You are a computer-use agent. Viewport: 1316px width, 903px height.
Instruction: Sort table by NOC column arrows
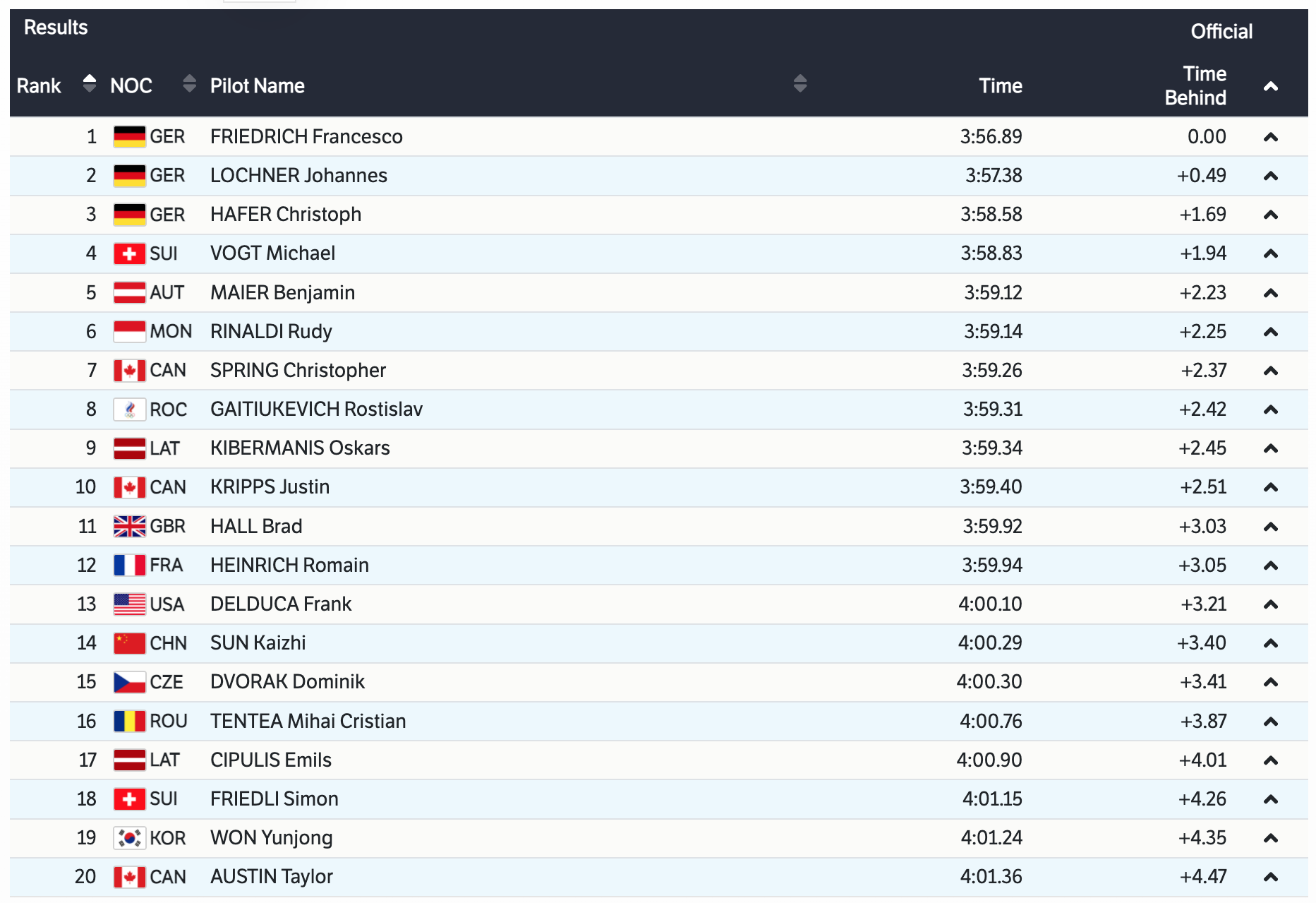[189, 84]
